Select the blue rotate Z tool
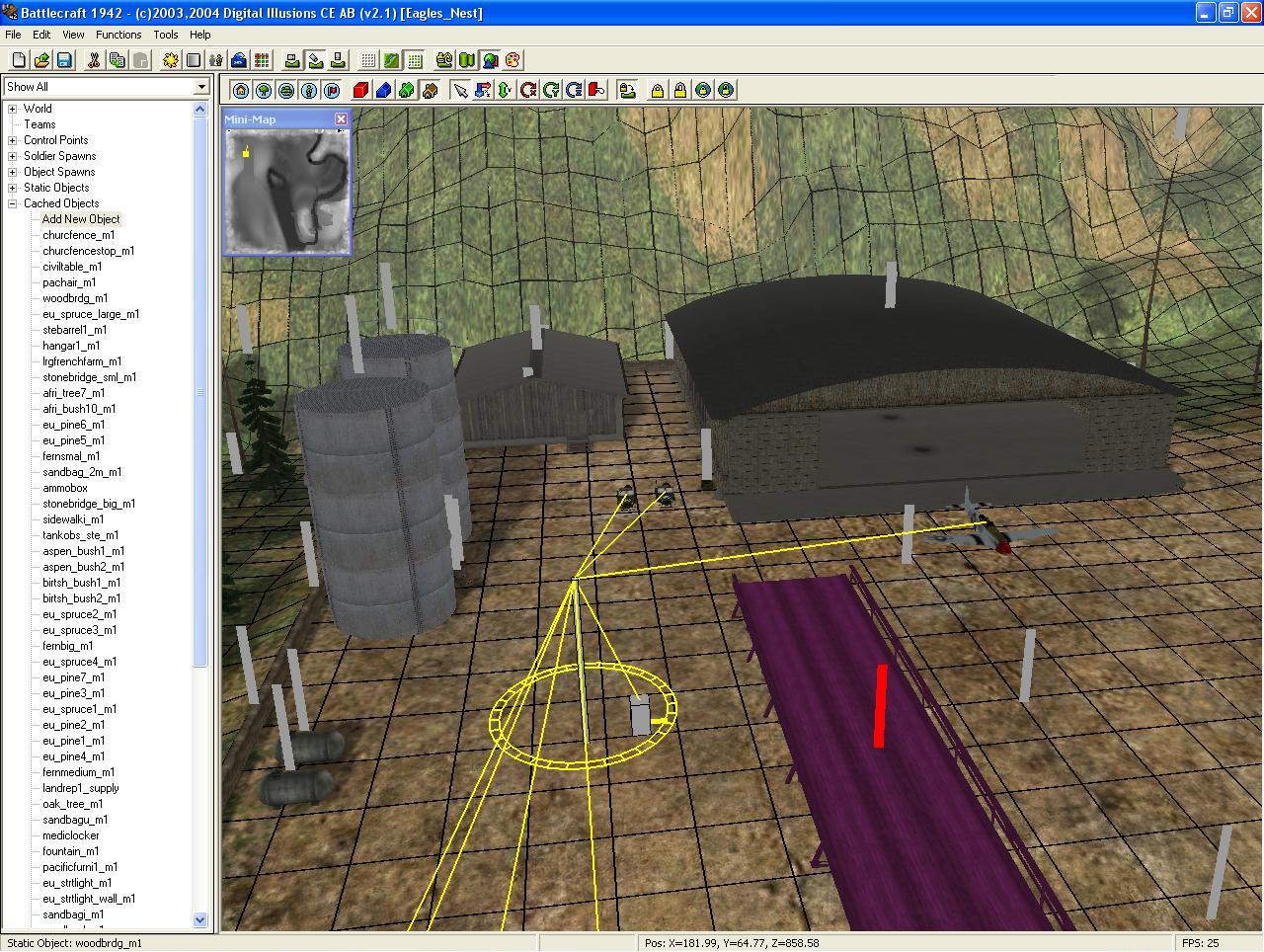The height and width of the screenshot is (952, 1264). [x=574, y=90]
